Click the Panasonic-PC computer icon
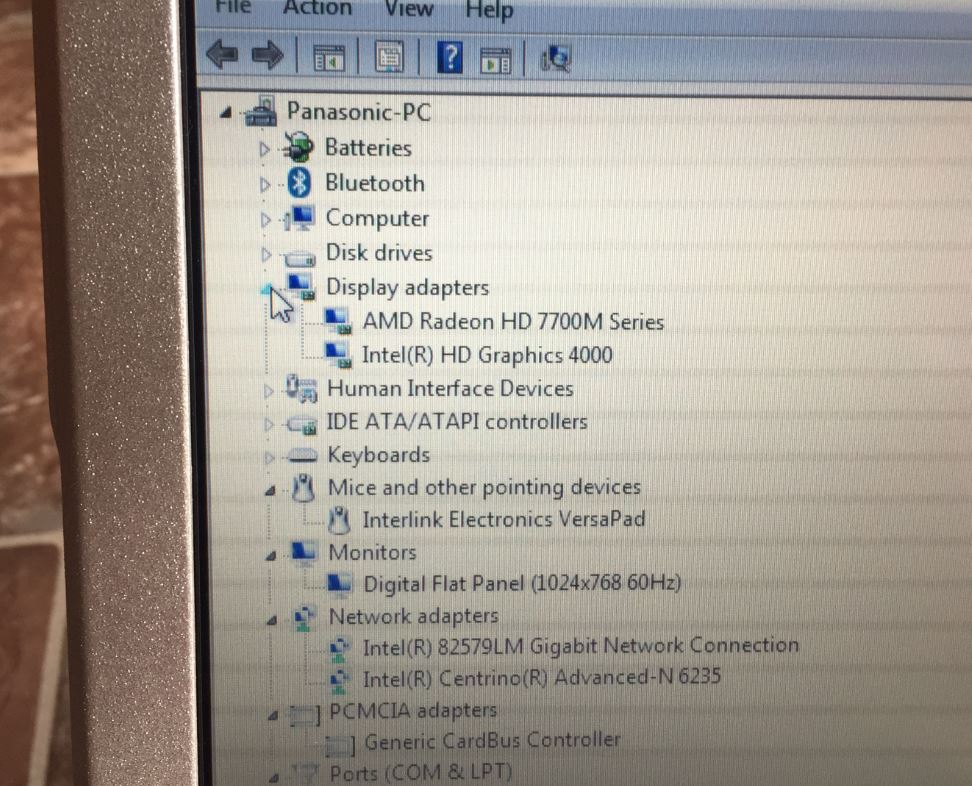 pos(261,111)
